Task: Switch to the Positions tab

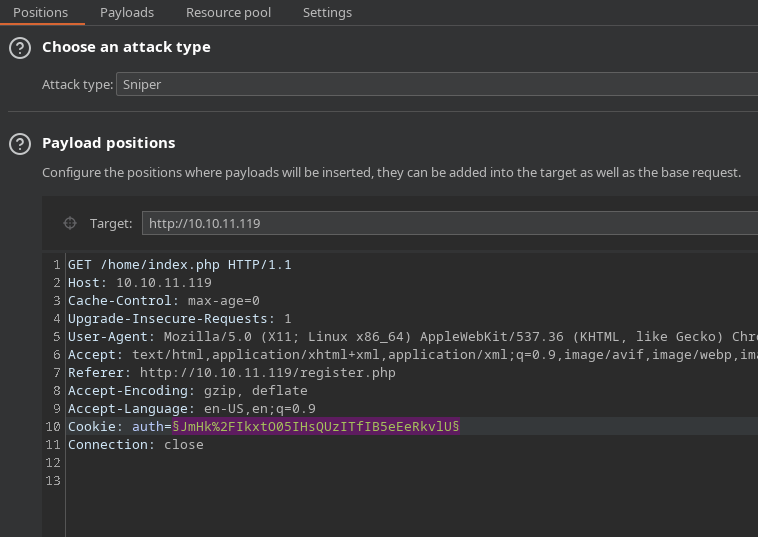Action: point(40,13)
